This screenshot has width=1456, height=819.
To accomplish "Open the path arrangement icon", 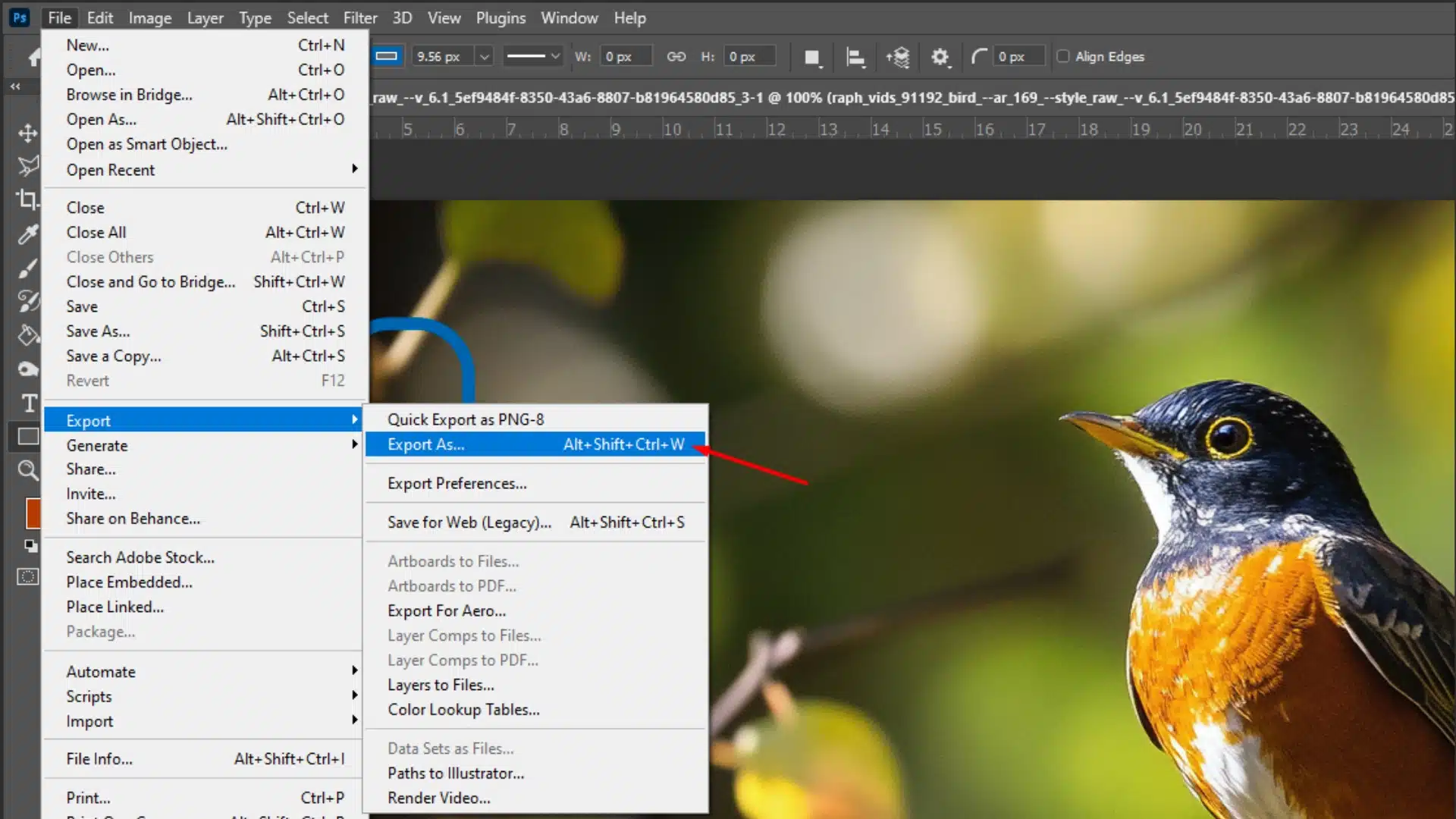I will coord(898,58).
